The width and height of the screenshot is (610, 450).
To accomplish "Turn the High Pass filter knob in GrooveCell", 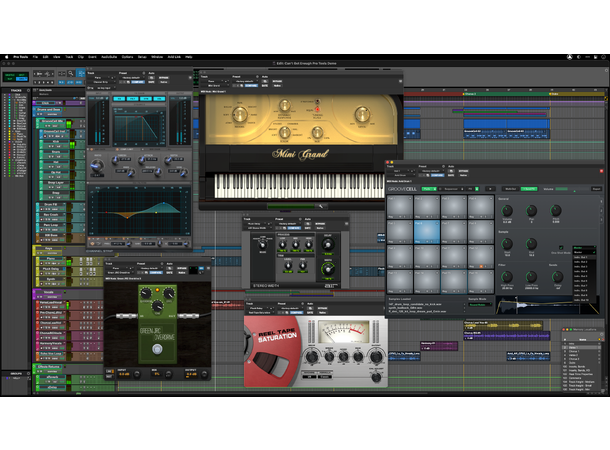I will point(507,277).
